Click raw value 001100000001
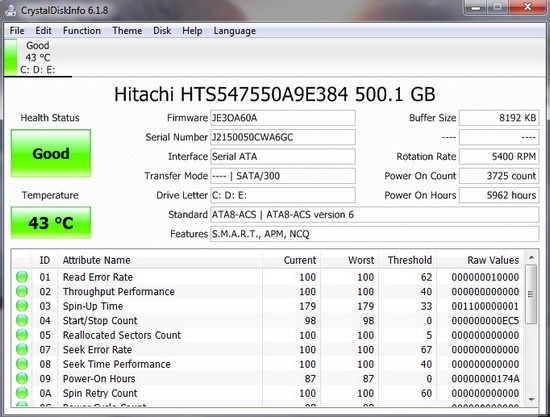The width and height of the screenshot is (550, 417). 485,306
